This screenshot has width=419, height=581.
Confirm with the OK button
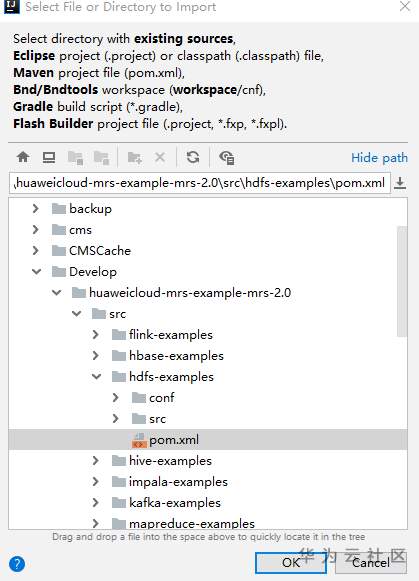[x=291, y=563]
